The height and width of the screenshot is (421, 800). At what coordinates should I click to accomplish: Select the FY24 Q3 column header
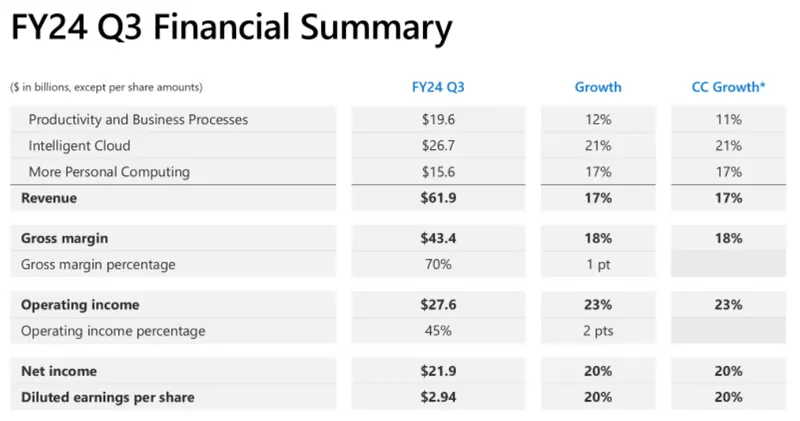438,87
